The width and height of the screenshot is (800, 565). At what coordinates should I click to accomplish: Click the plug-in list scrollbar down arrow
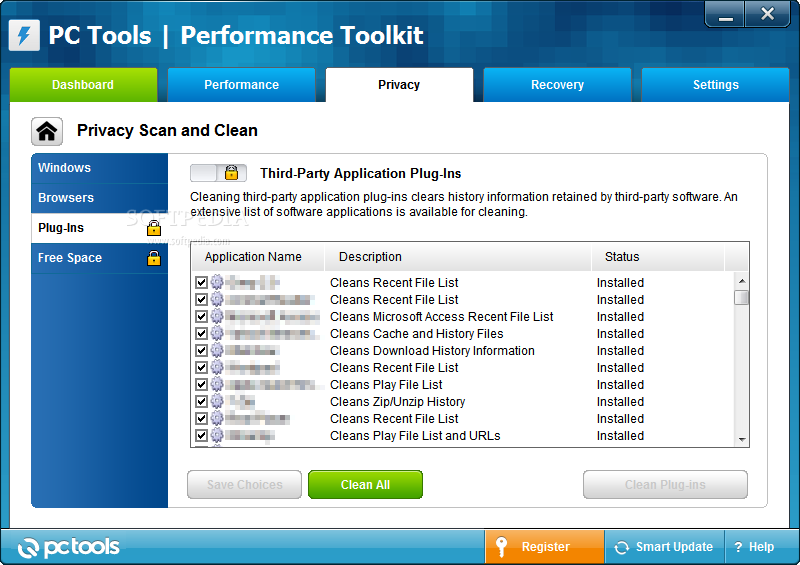tap(742, 439)
